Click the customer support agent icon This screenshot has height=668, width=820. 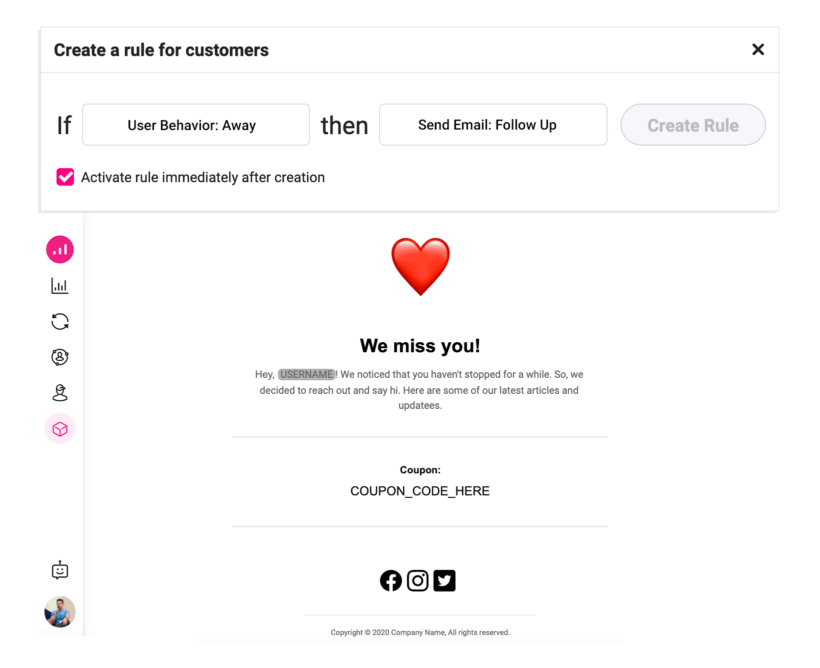(x=60, y=393)
